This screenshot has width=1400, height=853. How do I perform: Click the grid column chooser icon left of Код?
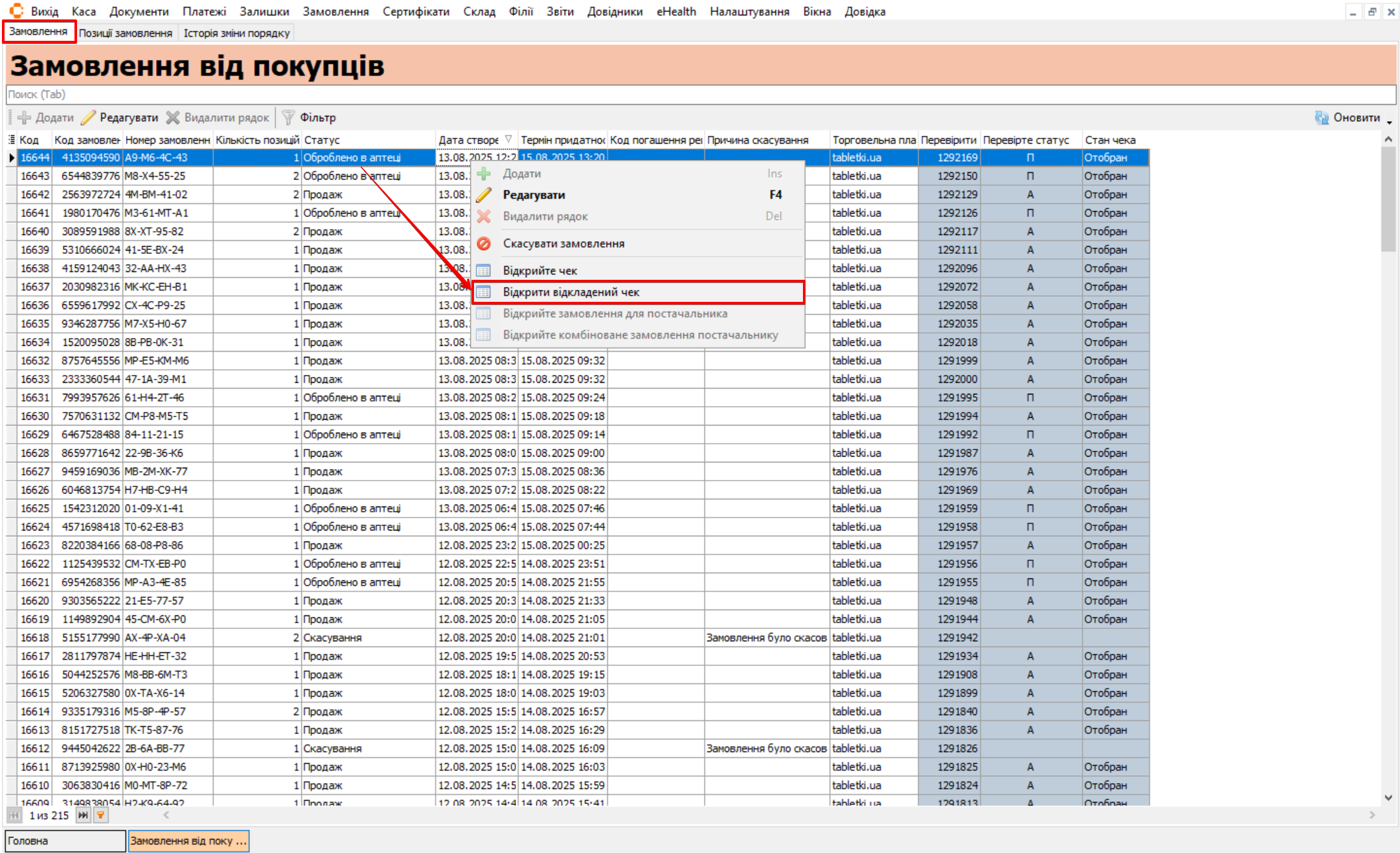point(12,140)
